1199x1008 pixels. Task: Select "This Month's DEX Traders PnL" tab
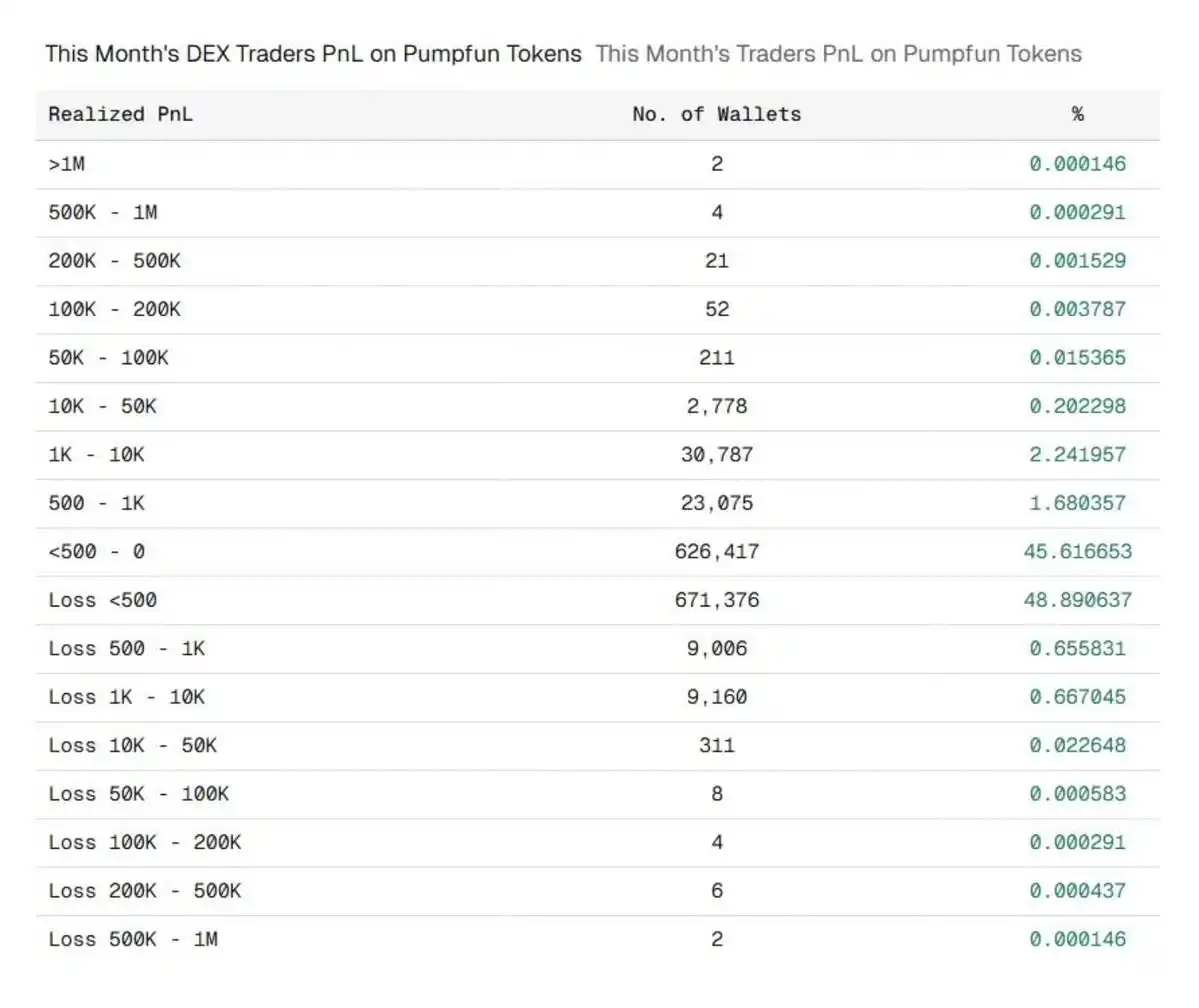[313, 54]
